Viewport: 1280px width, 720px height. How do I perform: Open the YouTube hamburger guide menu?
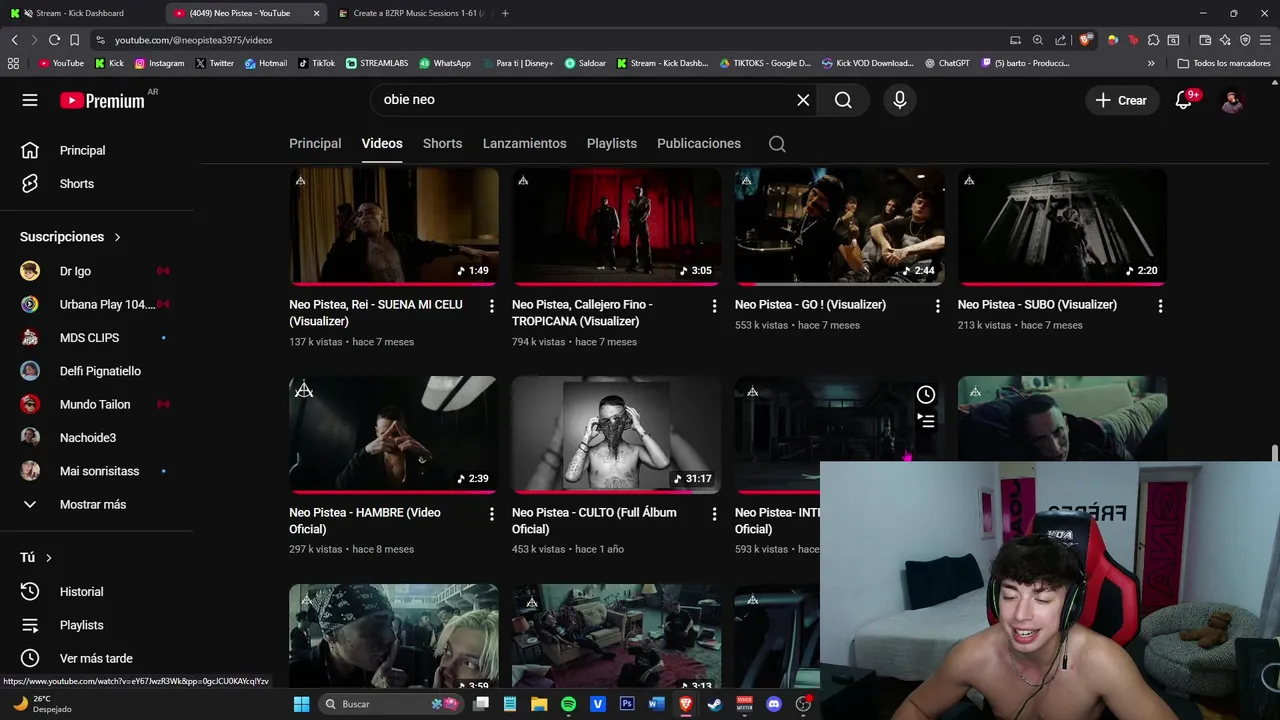pyautogui.click(x=30, y=100)
